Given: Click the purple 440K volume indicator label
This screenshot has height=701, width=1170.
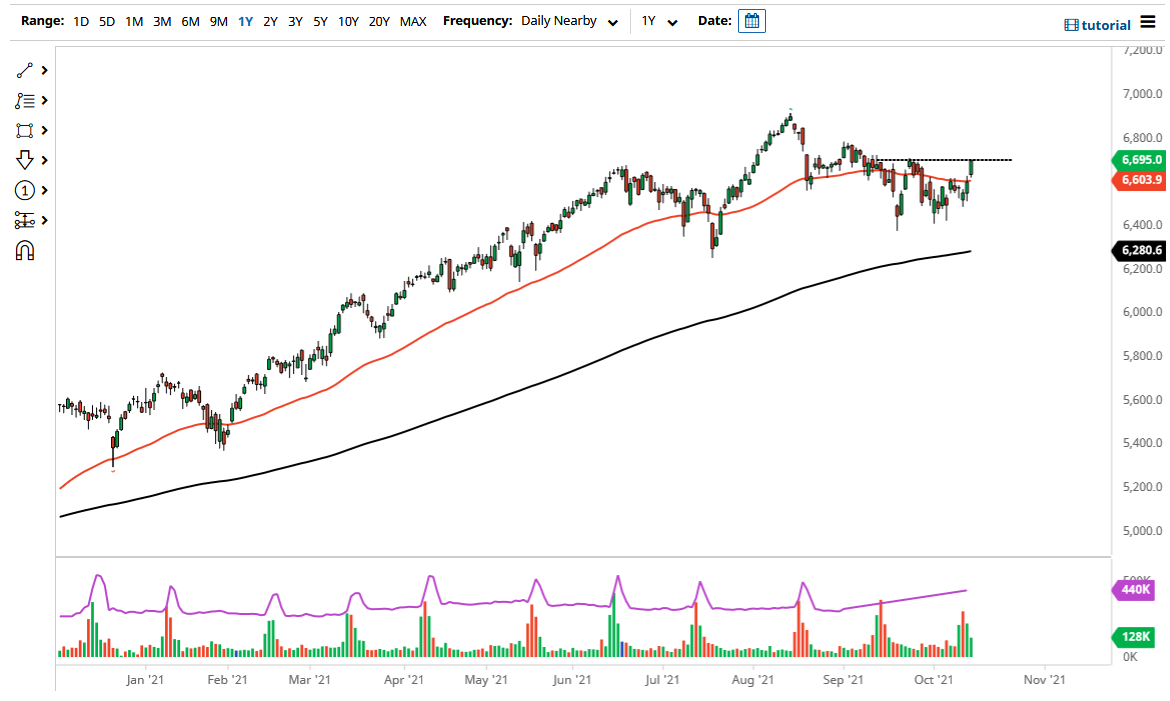Looking at the screenshot, I should tap(1136, 591).
